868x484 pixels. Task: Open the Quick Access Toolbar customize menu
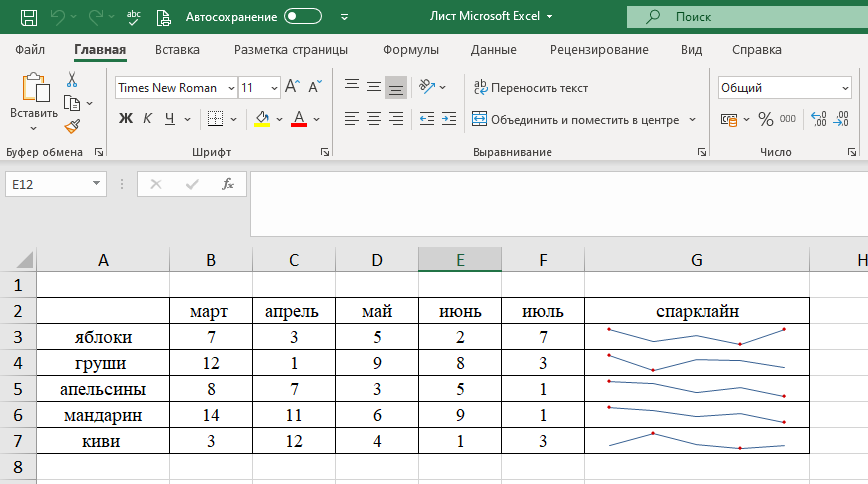344,17
